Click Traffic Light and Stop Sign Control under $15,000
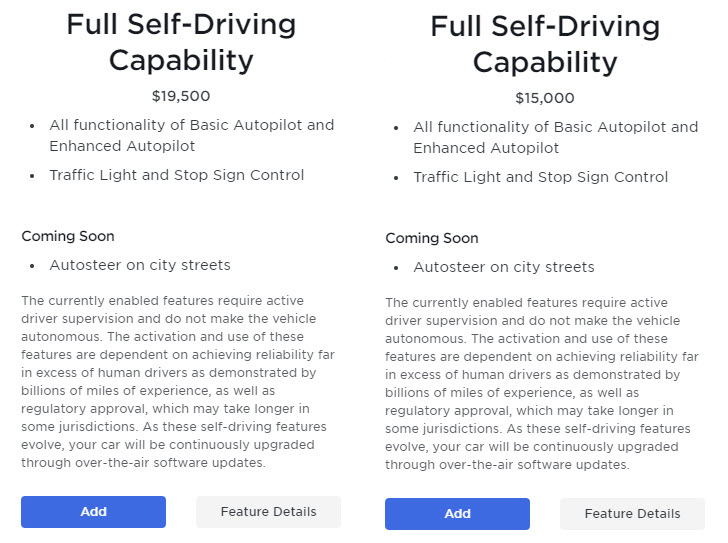728x543 pixels. tap(541, 177)
